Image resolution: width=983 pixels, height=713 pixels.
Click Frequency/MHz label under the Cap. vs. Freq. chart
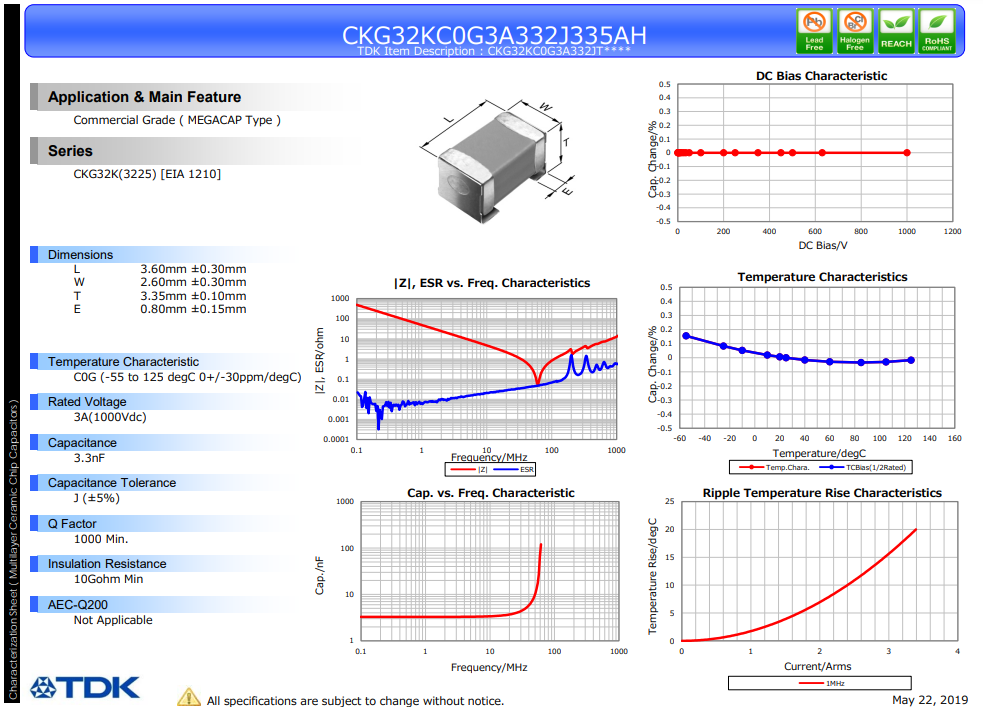[489, 667]
